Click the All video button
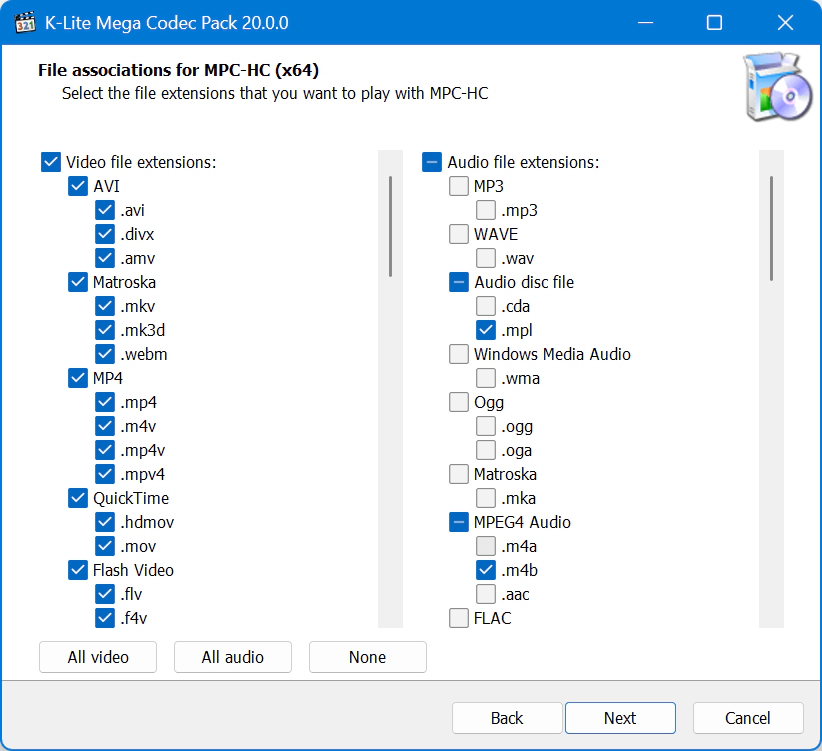Image resolution: width=822 pixels, height=751 pixels. click(x=98, y=657)
